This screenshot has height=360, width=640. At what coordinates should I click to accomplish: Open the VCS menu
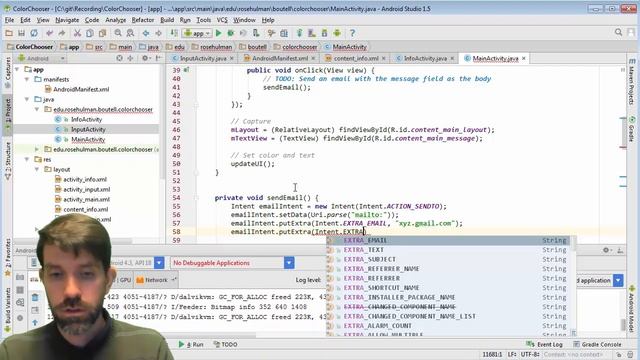222,20
